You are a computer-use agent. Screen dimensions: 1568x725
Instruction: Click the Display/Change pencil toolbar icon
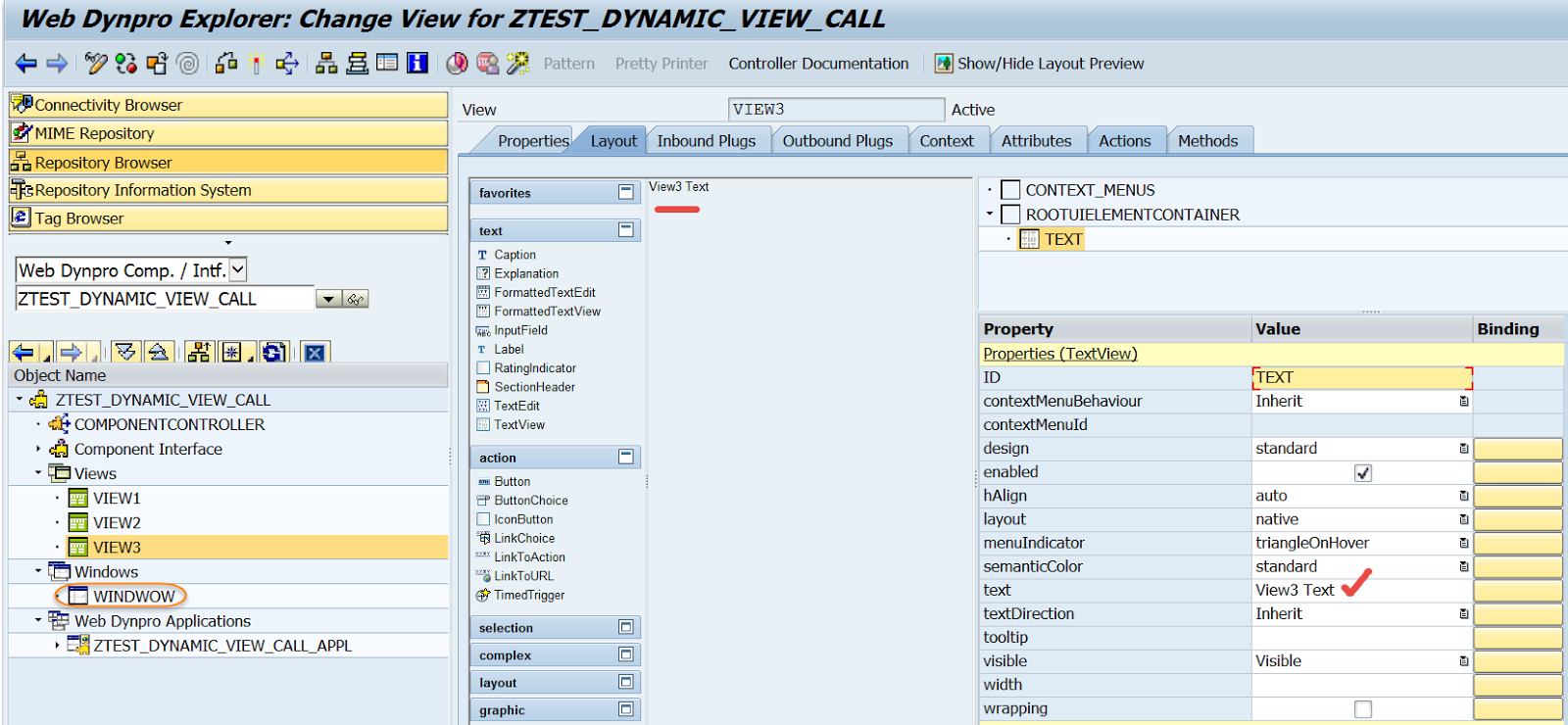pyautogui.click(x=95, y=64)
